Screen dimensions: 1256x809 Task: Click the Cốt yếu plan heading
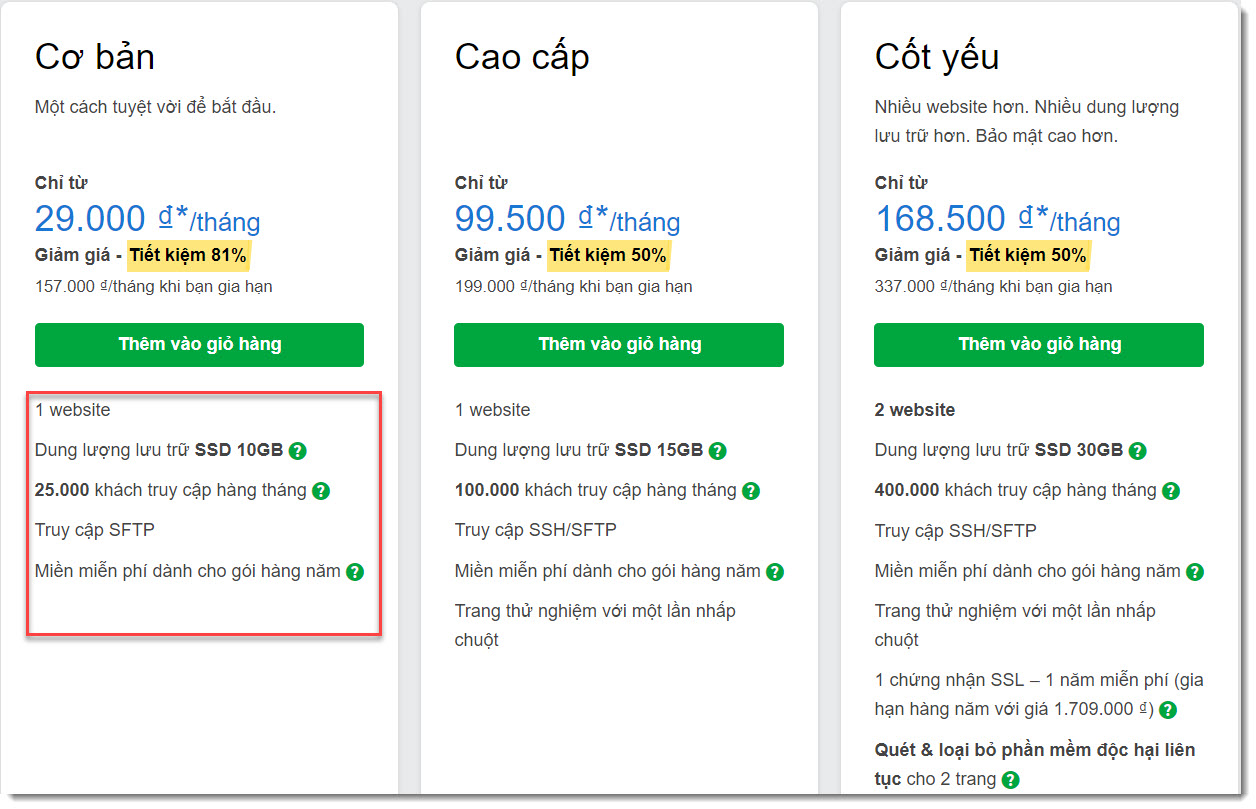937,57
